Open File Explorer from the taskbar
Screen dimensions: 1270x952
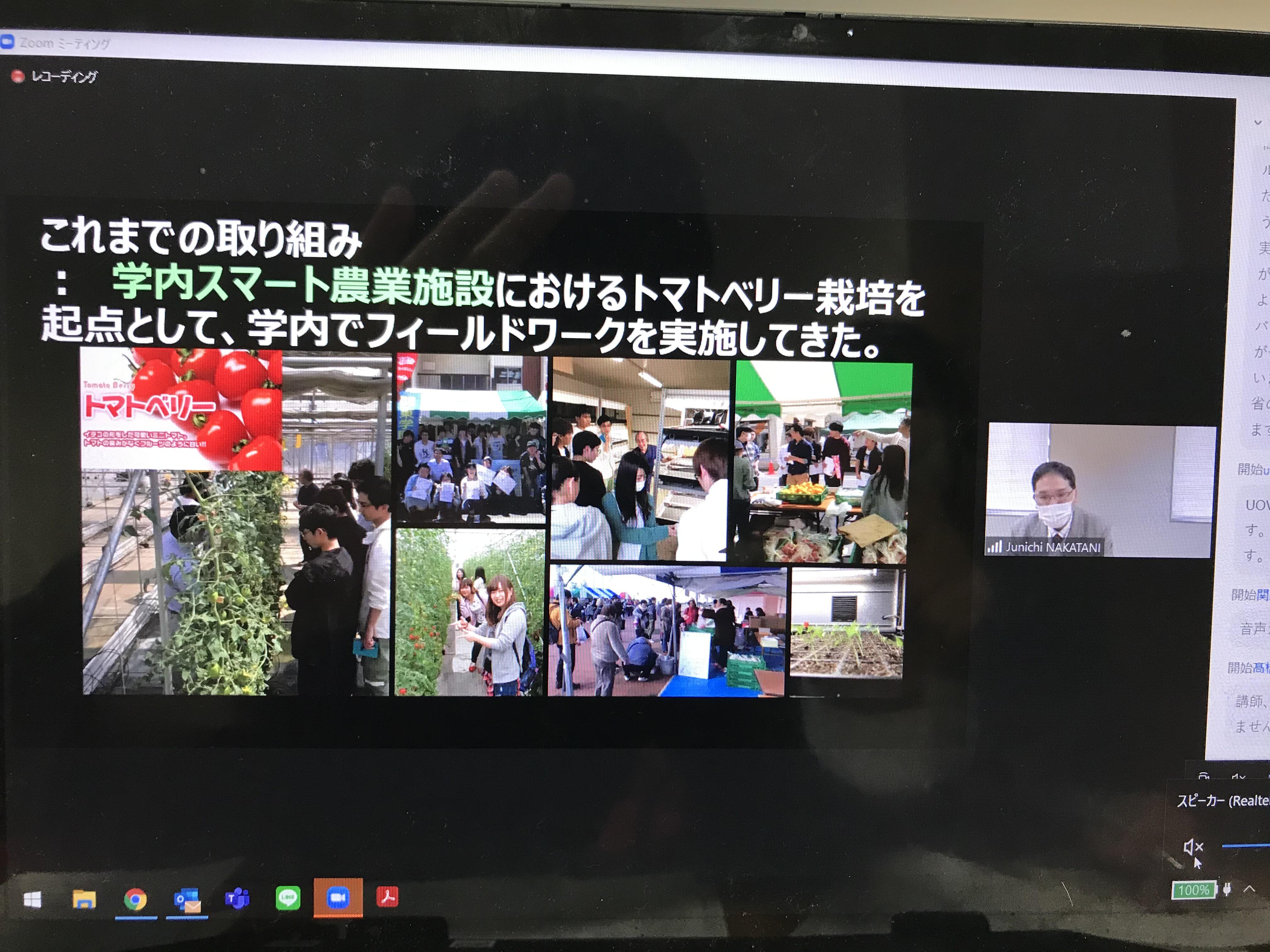pyautogui.click(x=84, y=898)
